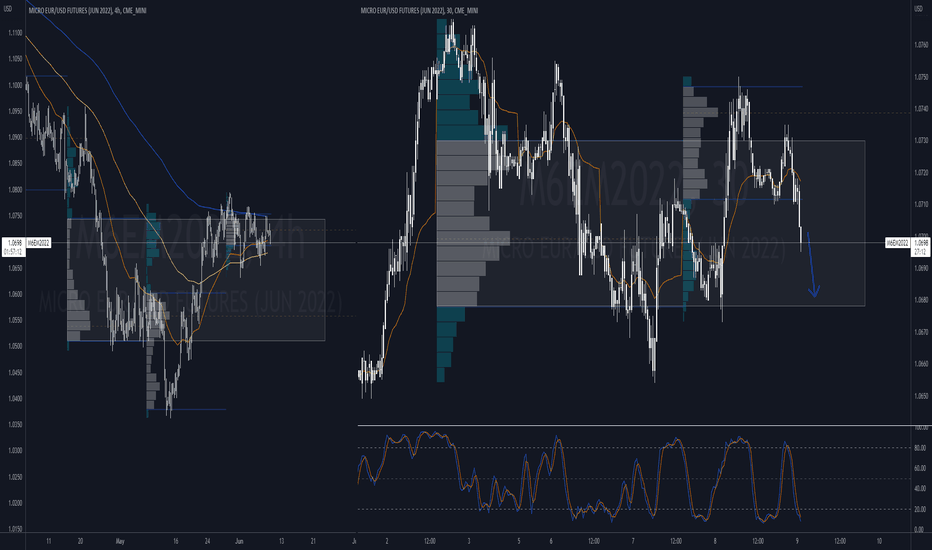
Task: Click the 10 date label on 30-minute time axis
Action: 879,541
